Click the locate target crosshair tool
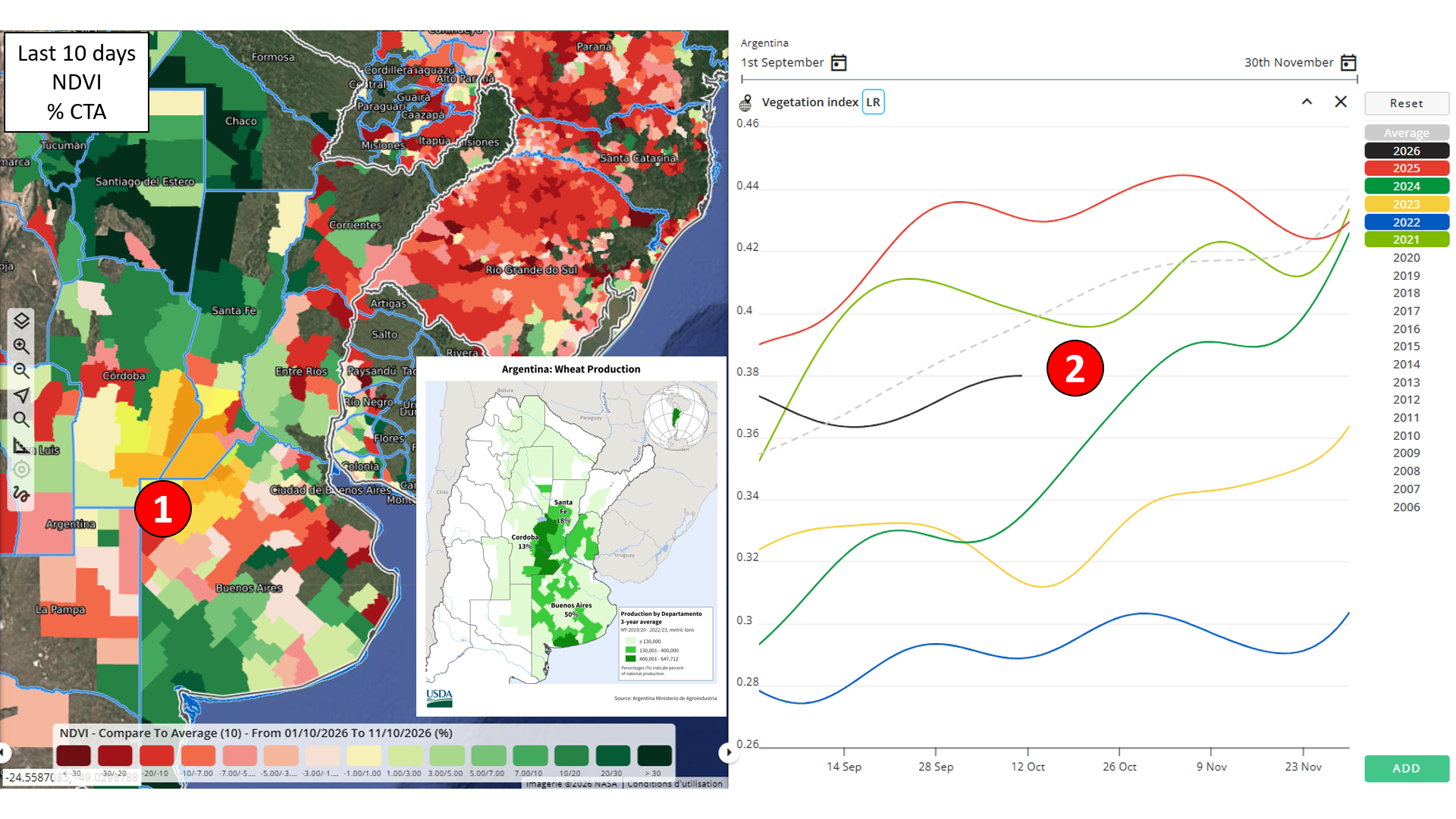This screenshot has height=819, width=1456. click(x=21, y=469)
